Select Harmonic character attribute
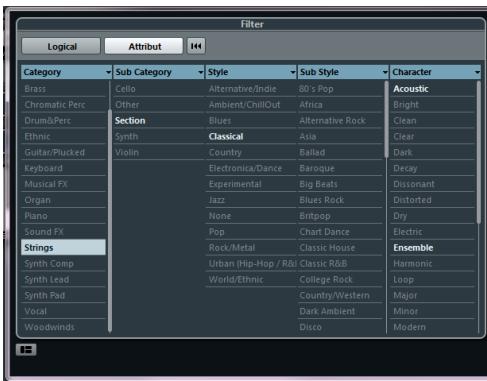 (x=433, y=264)
